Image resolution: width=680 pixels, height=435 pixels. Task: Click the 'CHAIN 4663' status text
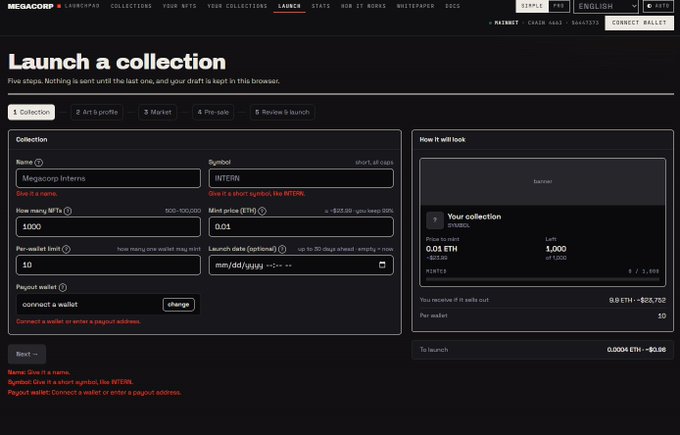pyautogui.click(x=545, y=23)
